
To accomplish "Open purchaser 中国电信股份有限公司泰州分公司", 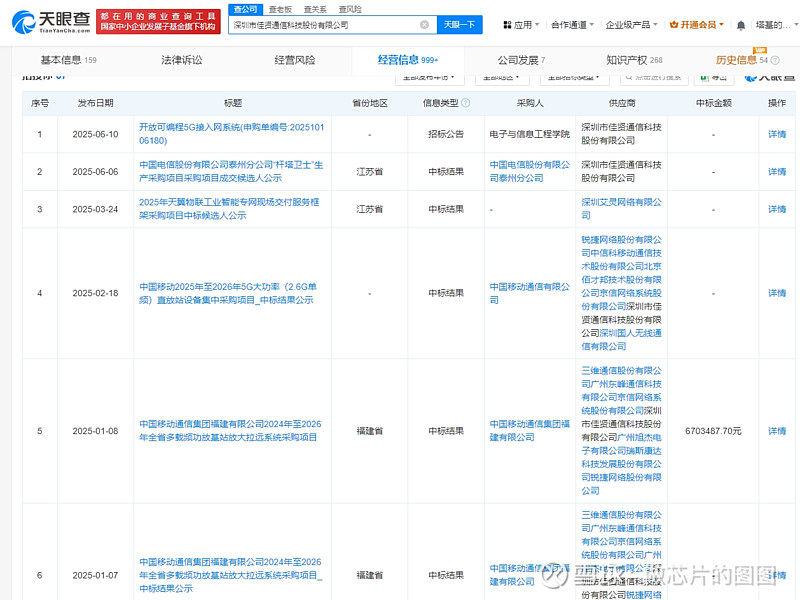I will click(530, 171).
